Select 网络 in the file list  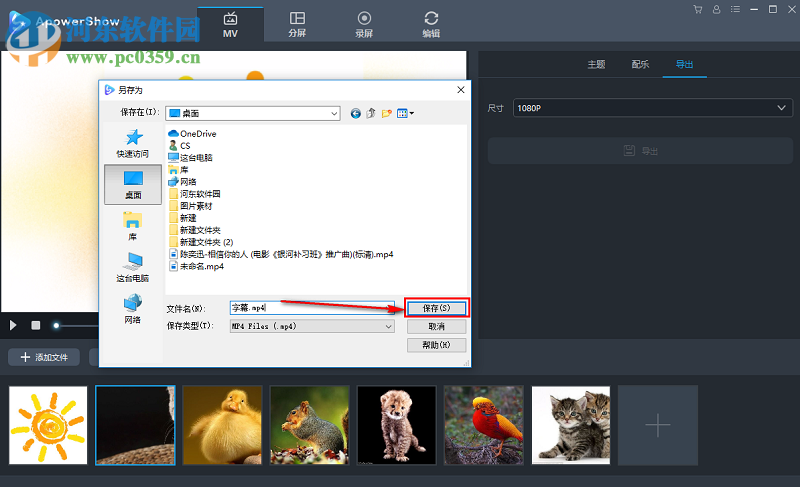click(182, 182)
